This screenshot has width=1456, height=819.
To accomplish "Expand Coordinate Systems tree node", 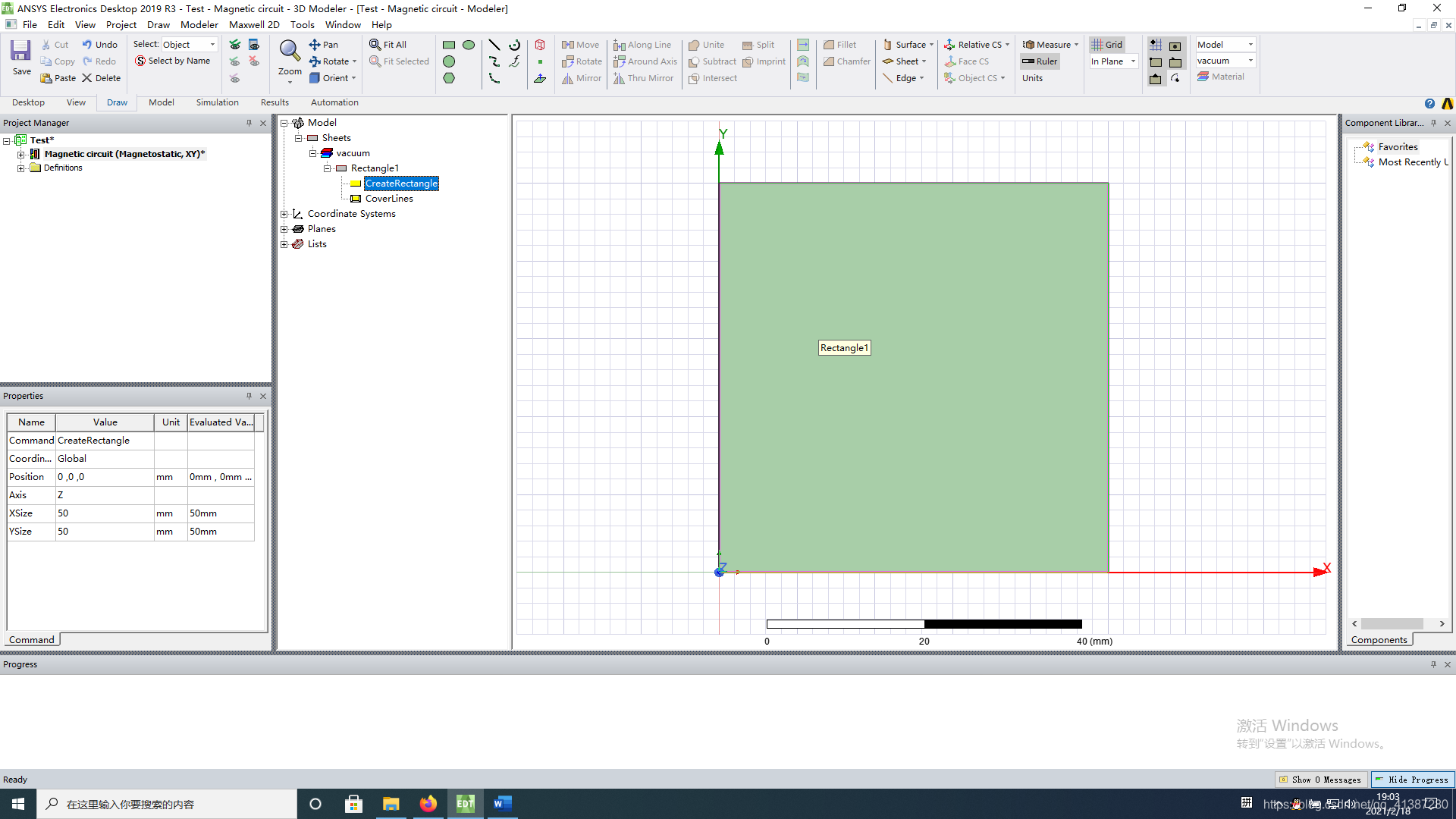I will (x=284, y=214).
